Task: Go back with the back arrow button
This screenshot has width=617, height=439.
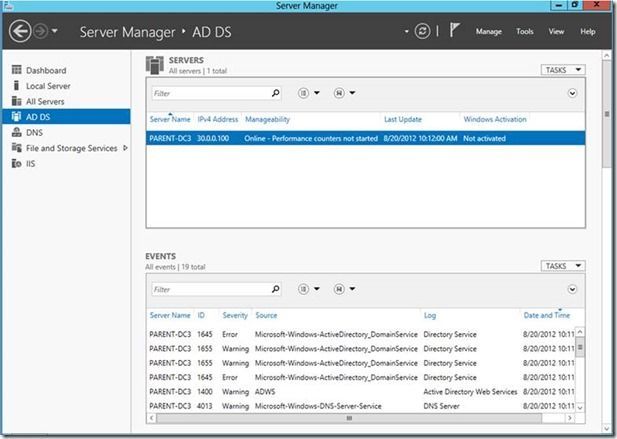Action: (x=20, y=31)
